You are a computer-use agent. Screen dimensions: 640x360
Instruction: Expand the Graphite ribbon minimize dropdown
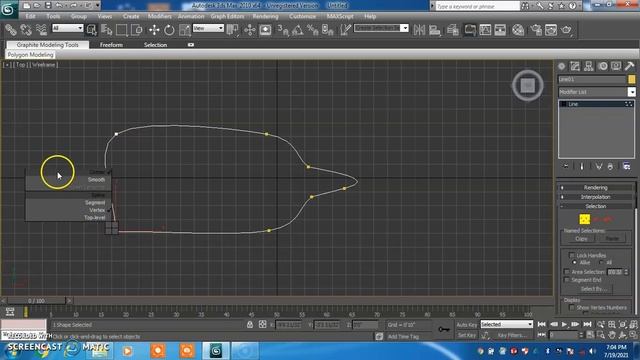pyautogui.click(x=191, y=45)
